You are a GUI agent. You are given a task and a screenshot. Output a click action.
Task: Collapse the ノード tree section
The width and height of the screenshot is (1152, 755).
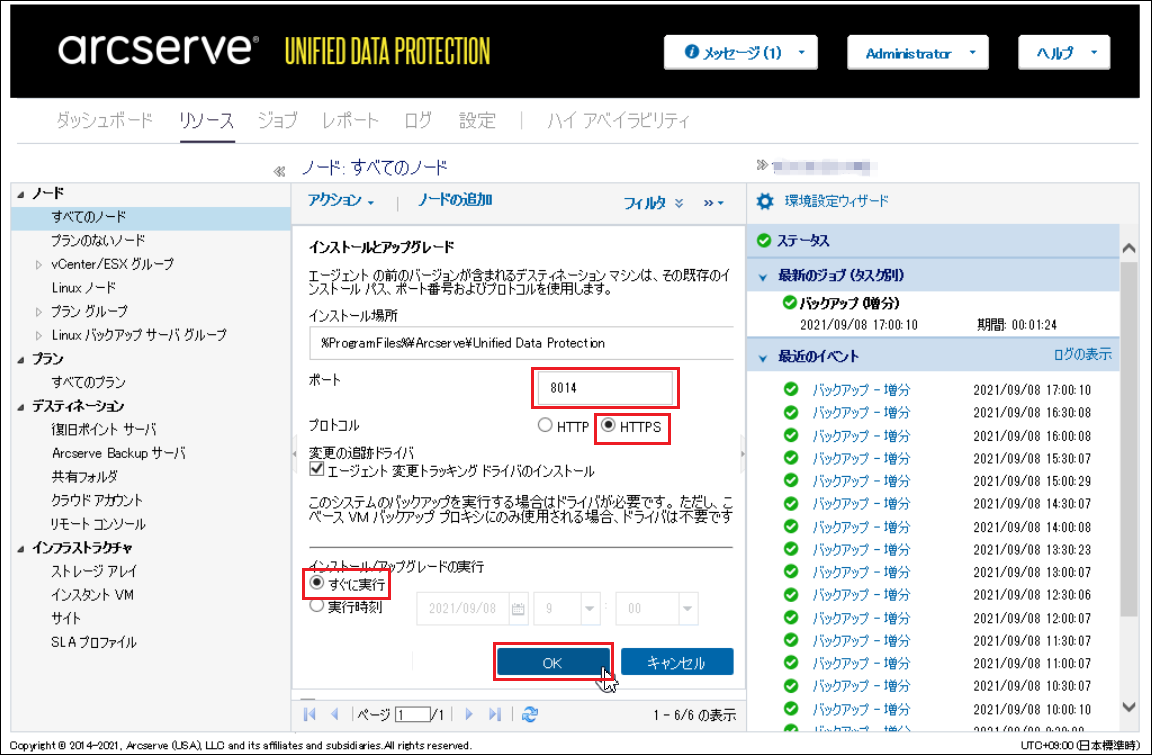pos(21,194)
